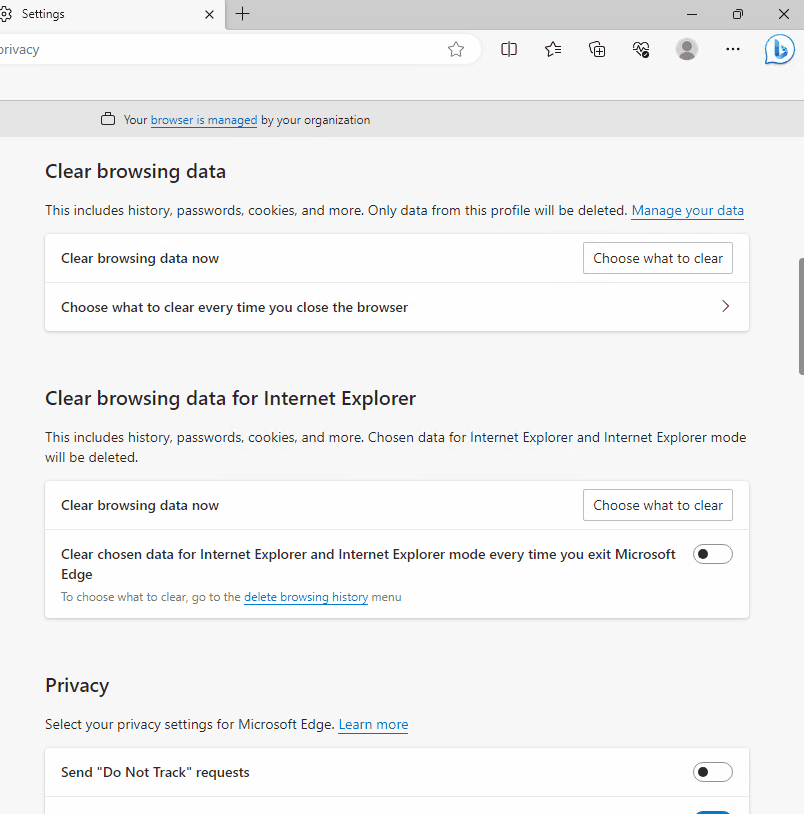Screen dimensions: 804x814
Task: Open Split screen view from toolbar
Action: 509,49
